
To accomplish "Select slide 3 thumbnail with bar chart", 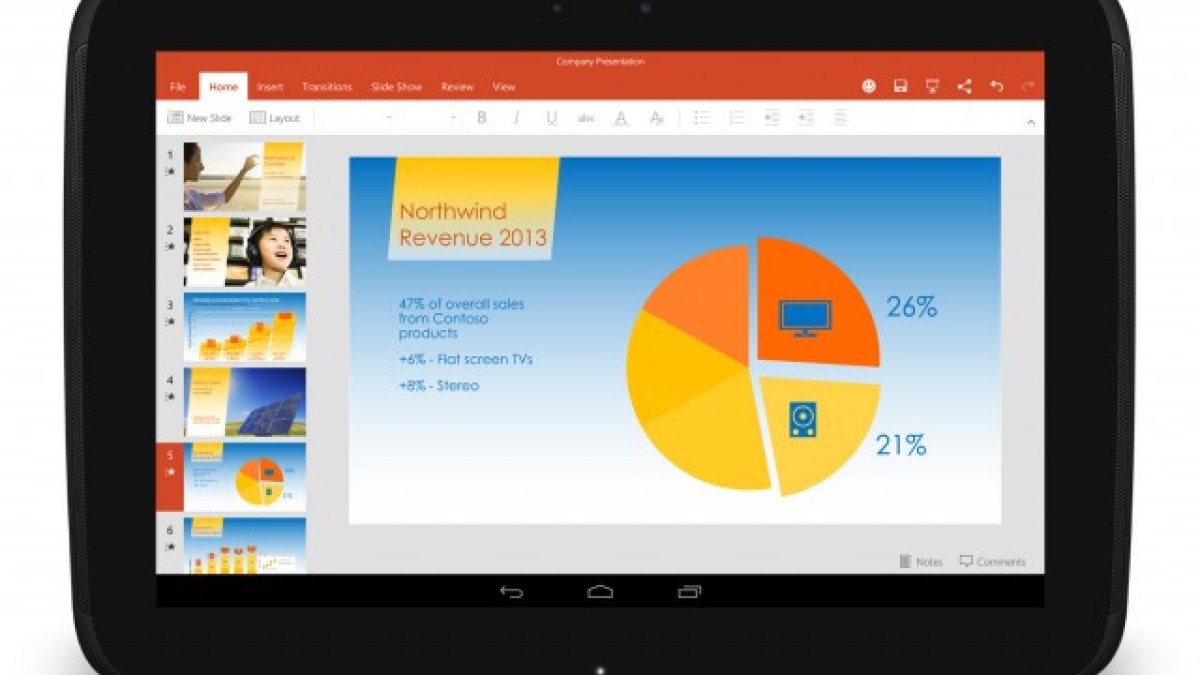I will tap(244, 327).
